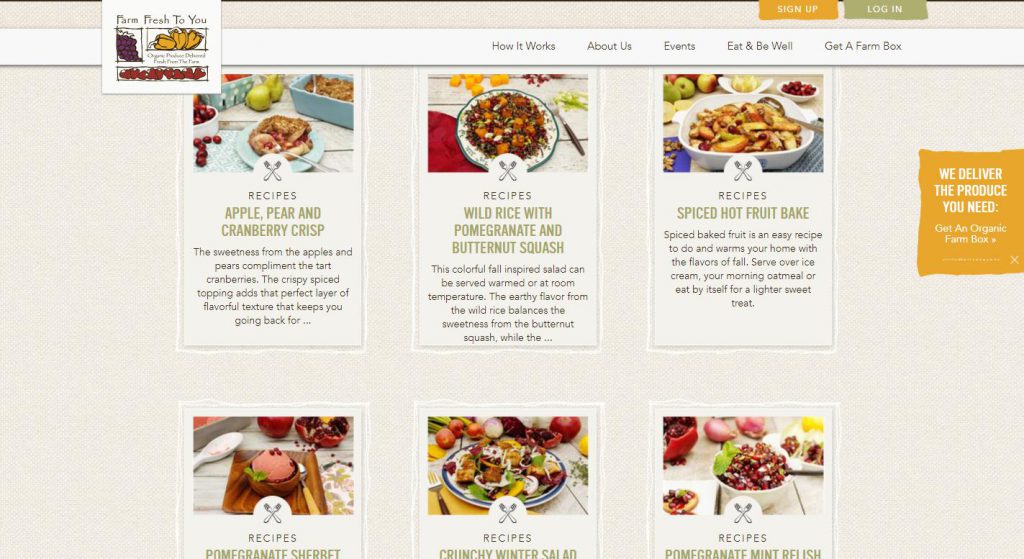
Task: Open the Apple, Pear and Cranberry Crisp title
Action: [272, 222]
